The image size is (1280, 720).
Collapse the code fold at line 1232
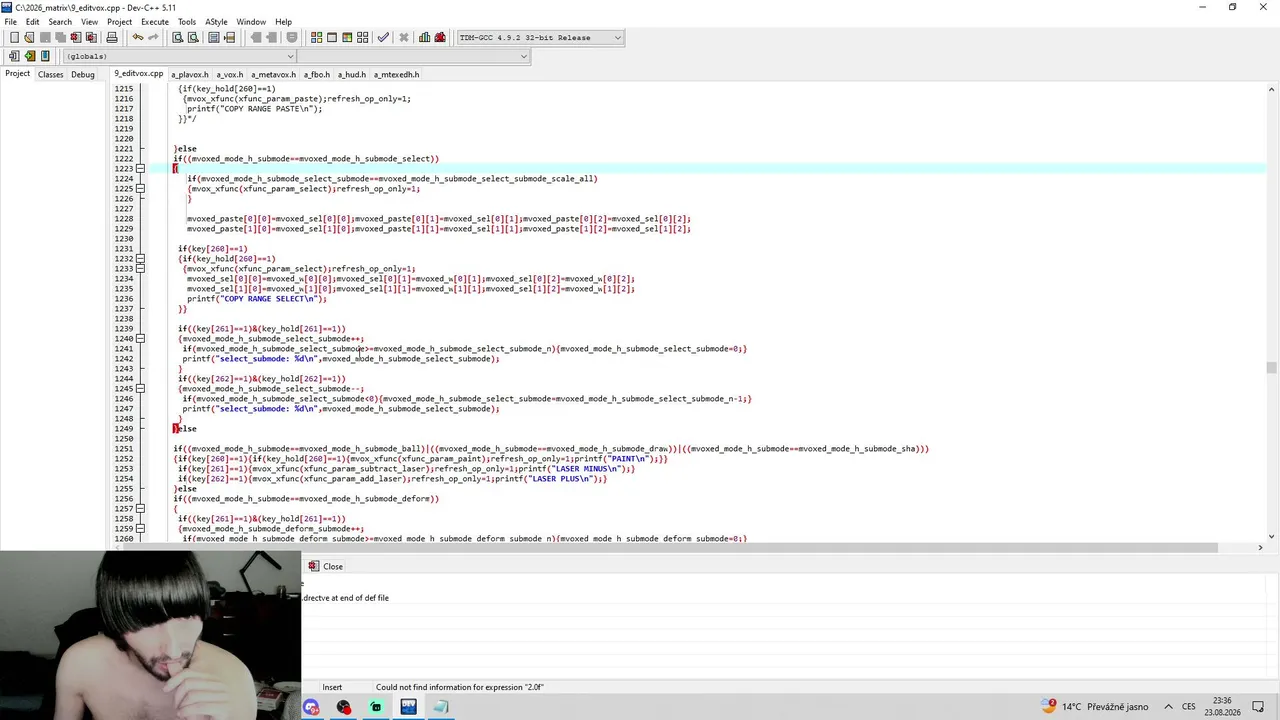(140, 259)
